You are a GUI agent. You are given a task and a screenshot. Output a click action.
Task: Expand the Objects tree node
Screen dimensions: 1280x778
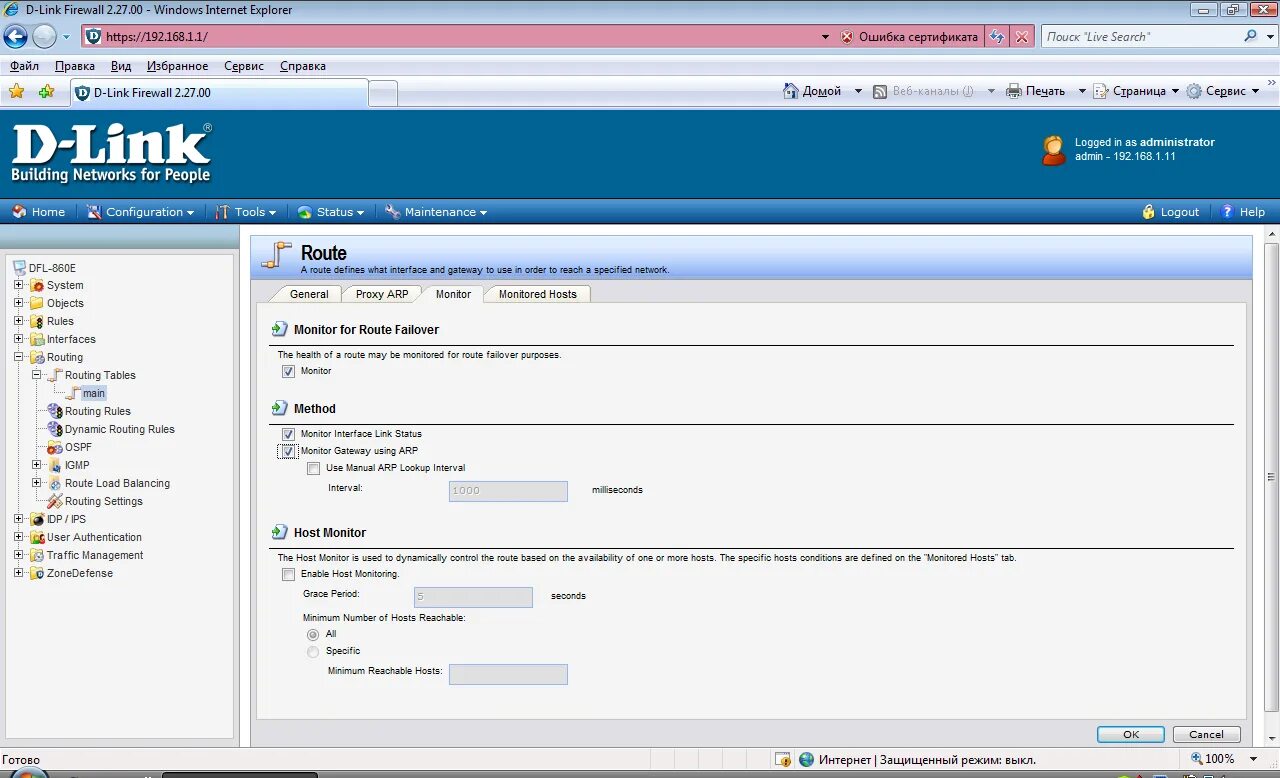click(x=19, y=303)
